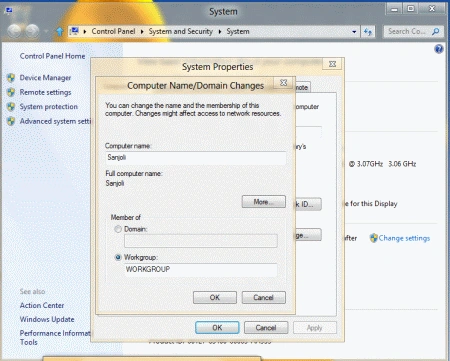Select System and Security in breadcrumb
Viewport: 450px width, 361px height.
coord(181,31)
